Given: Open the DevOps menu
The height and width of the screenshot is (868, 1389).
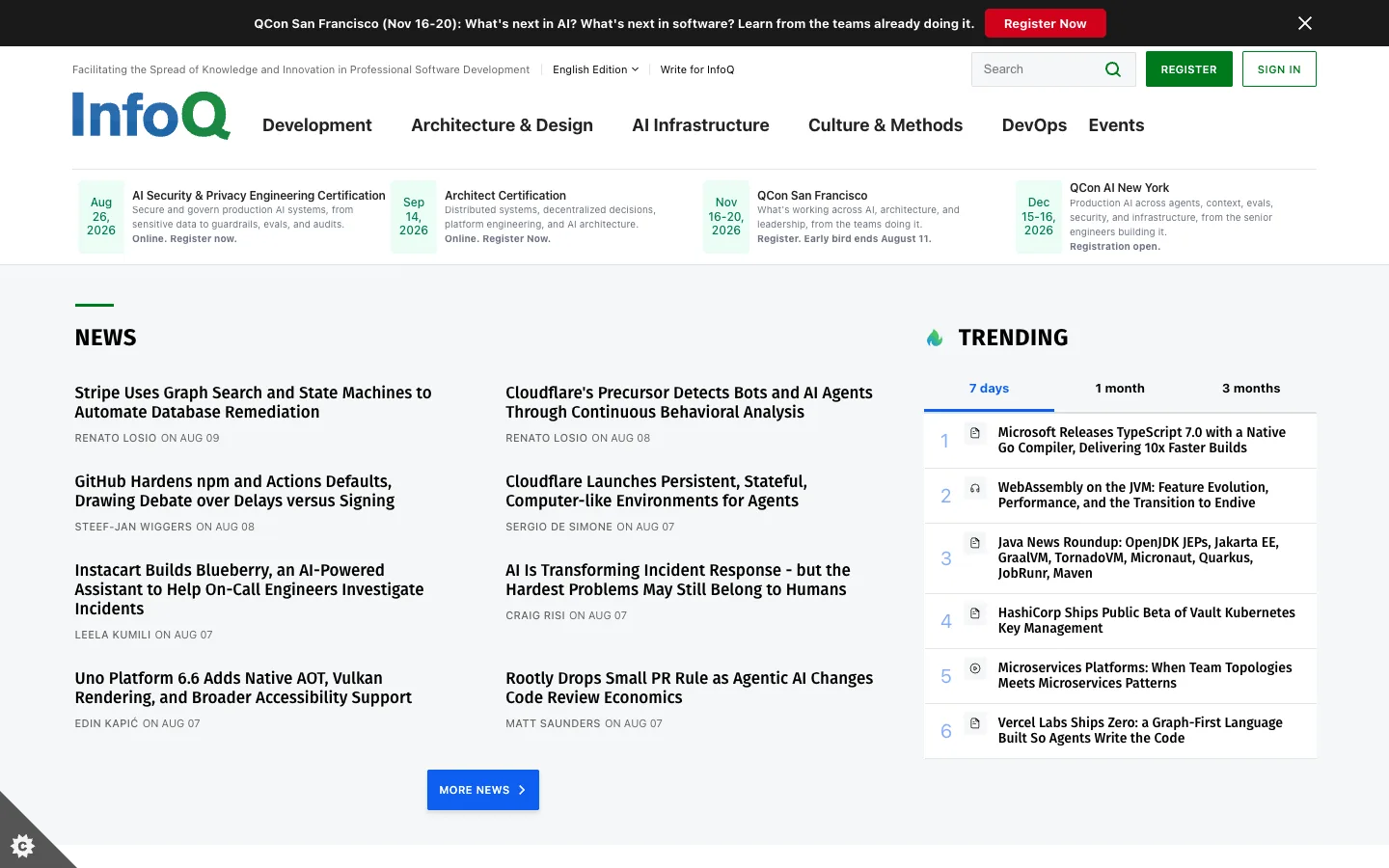Looking at the screenshot, I should pyautogui.click(x=1034, y=125).
